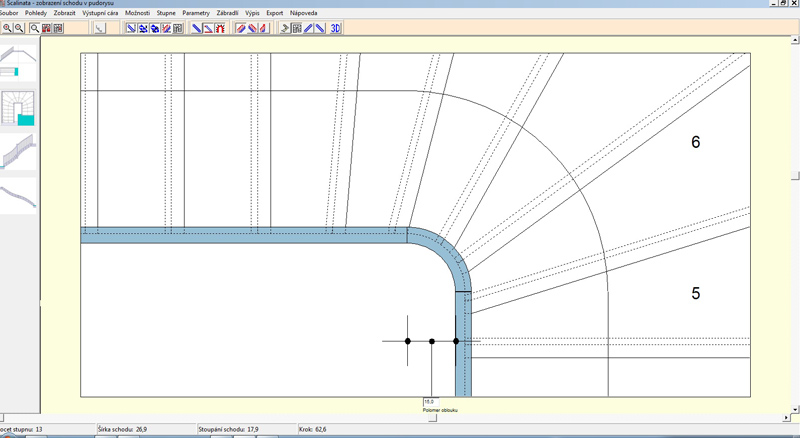Click the horizontal scrollbar thumb
Image resolution: width=800 pixels, height=438 pixels.
pos(432,418)
